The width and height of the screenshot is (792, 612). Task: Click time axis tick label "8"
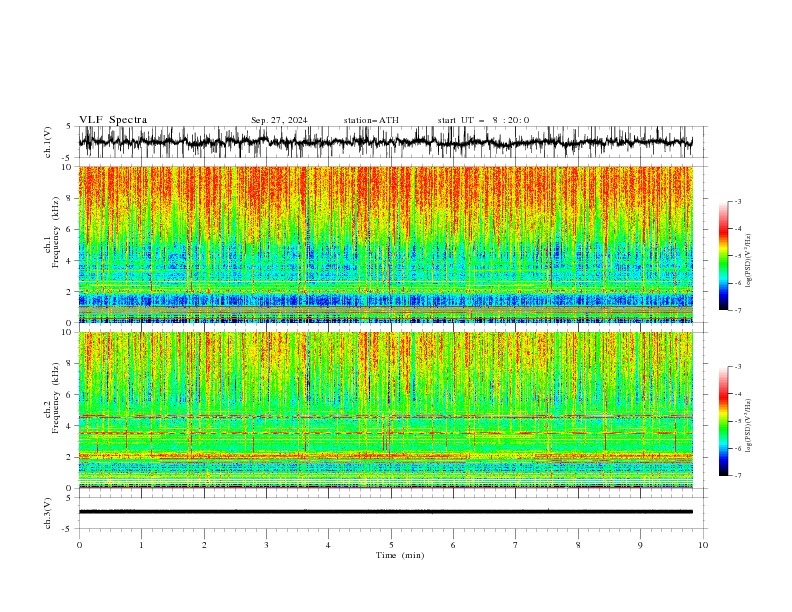578,545
